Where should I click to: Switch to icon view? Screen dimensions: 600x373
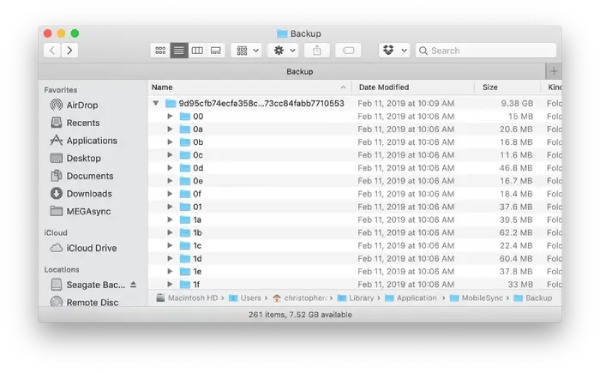(x=160, y=50)
